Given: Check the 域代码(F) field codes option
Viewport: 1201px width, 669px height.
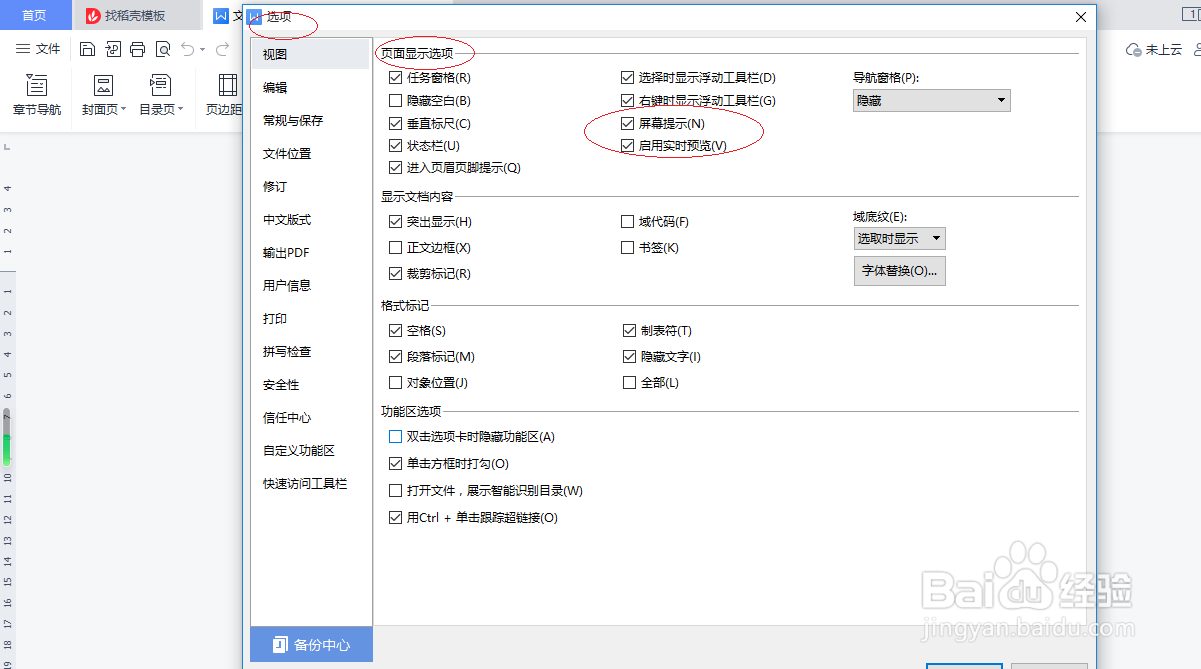Looking at the screenshot, I should [628, 219].
